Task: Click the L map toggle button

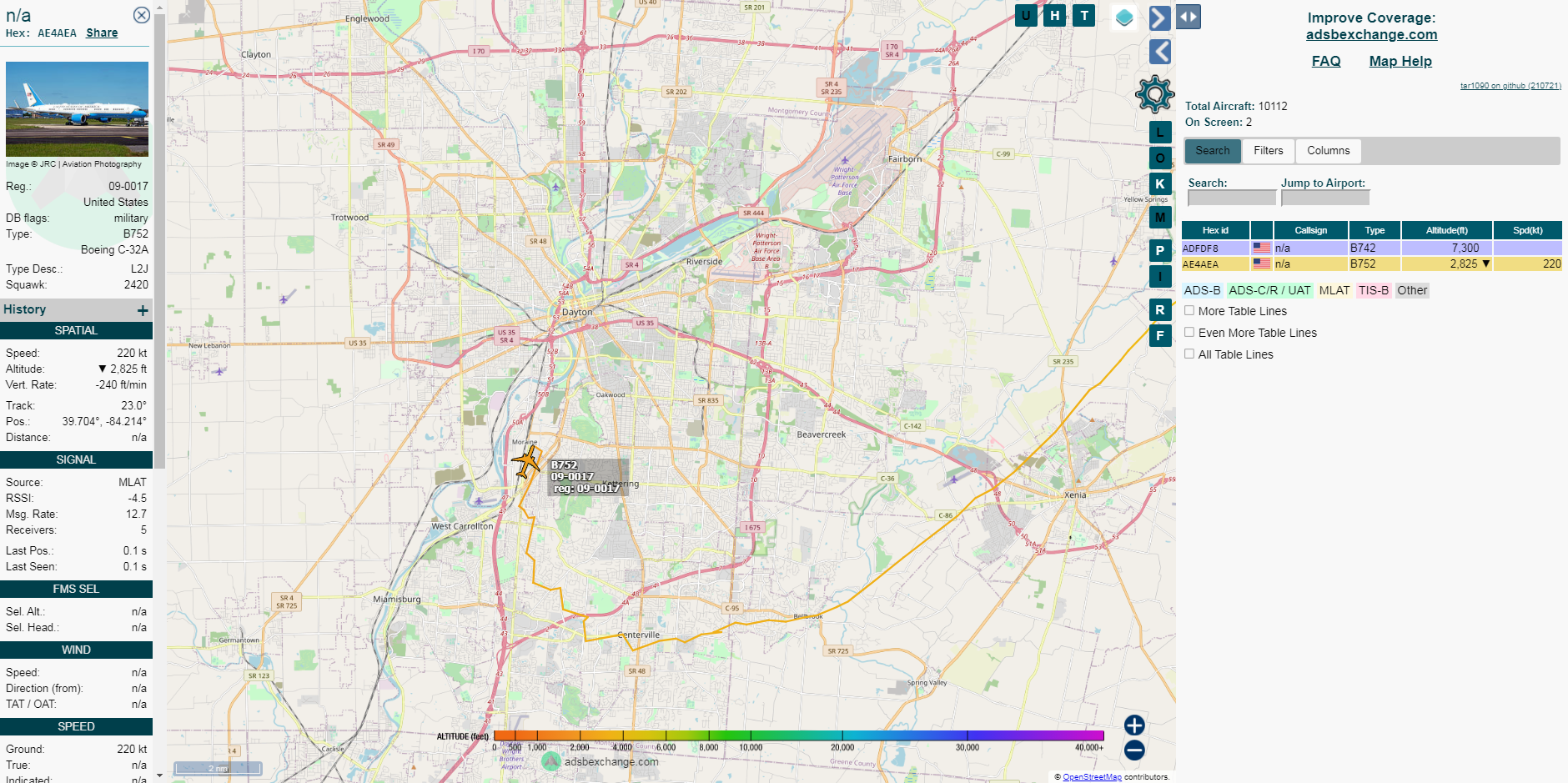Action: [1160, 132]
